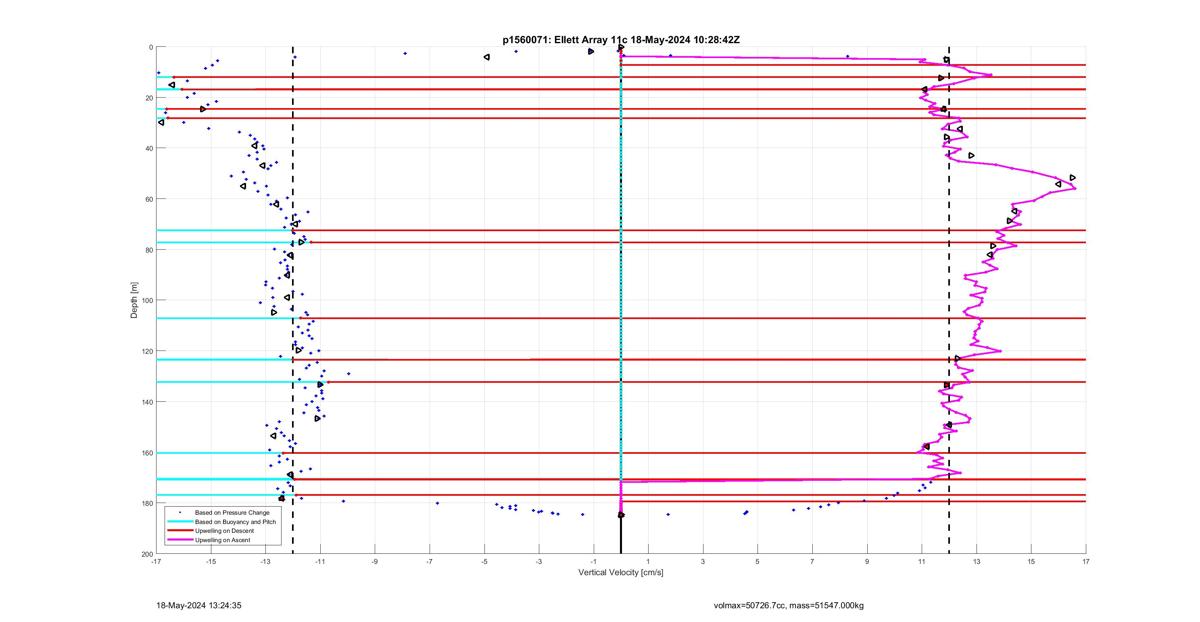
Task: Click the positive '5' x-axis tick label
Action: tap(757, 561)
